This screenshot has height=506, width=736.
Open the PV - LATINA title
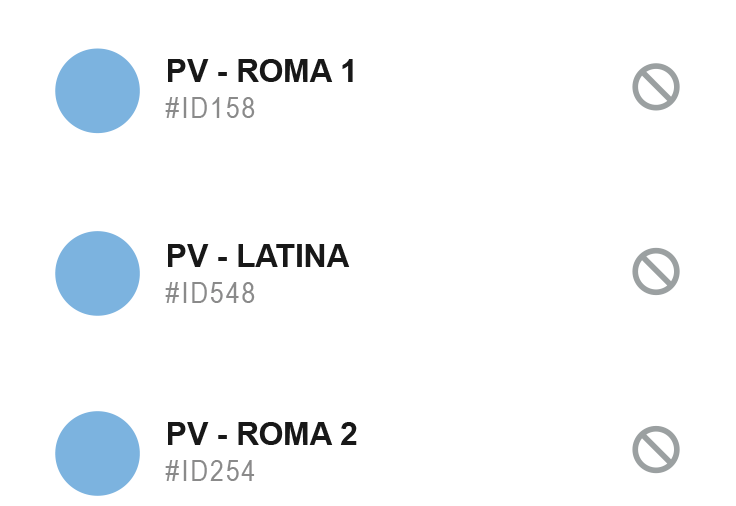coord(258,256)
